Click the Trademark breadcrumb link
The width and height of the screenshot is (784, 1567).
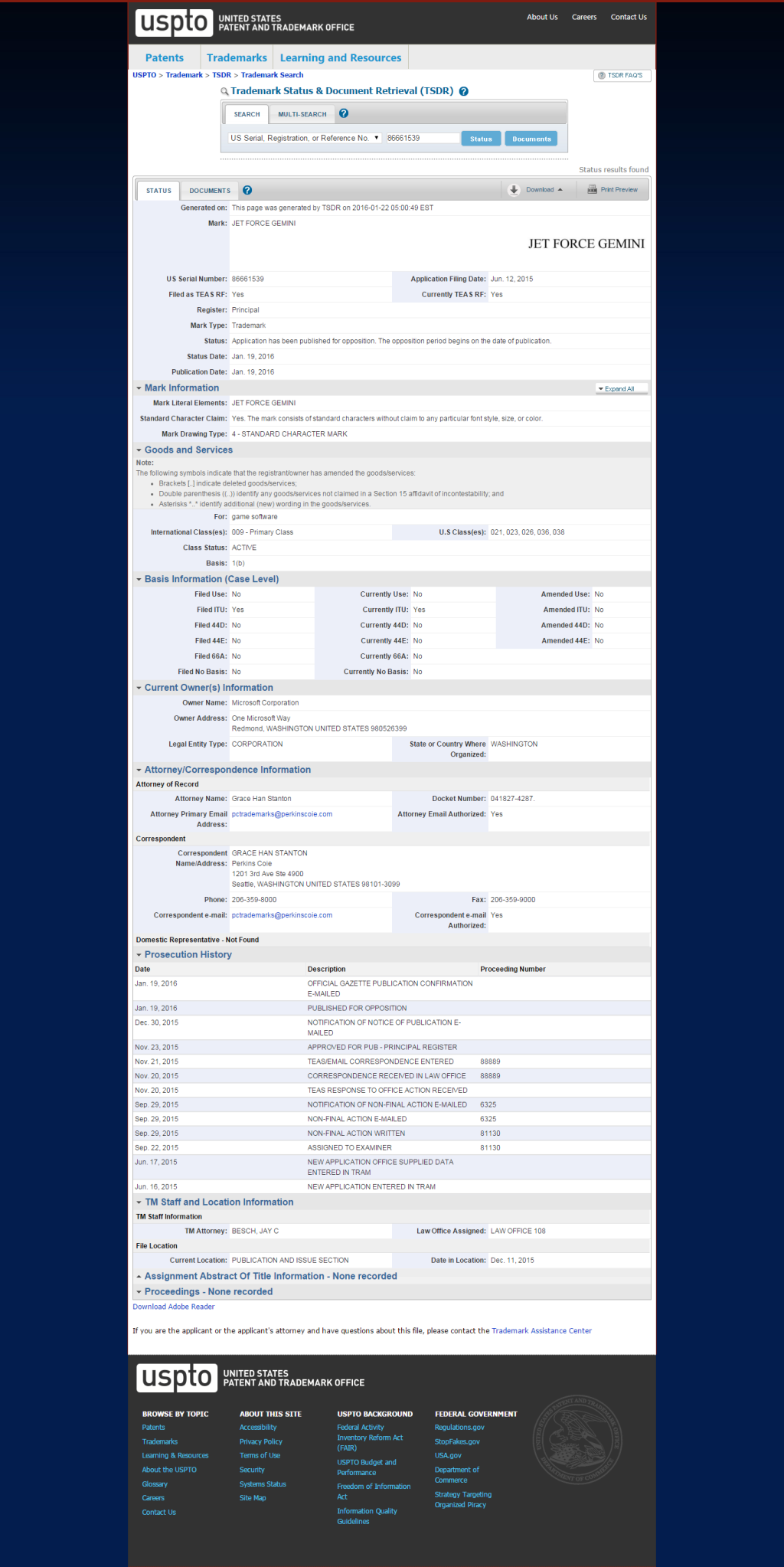(x=185, y=75)
